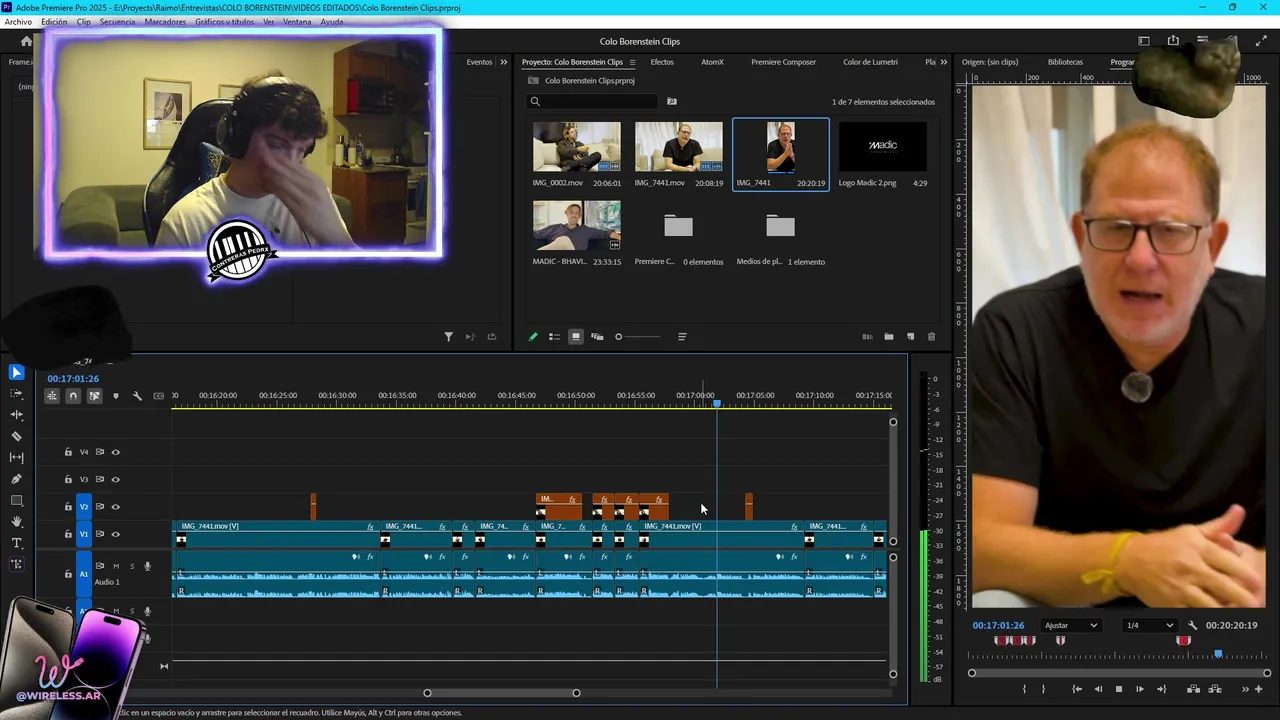Select the Ripple Edit tool
The height and width of the screenshot is (720, 1280).
click(16, 415)
